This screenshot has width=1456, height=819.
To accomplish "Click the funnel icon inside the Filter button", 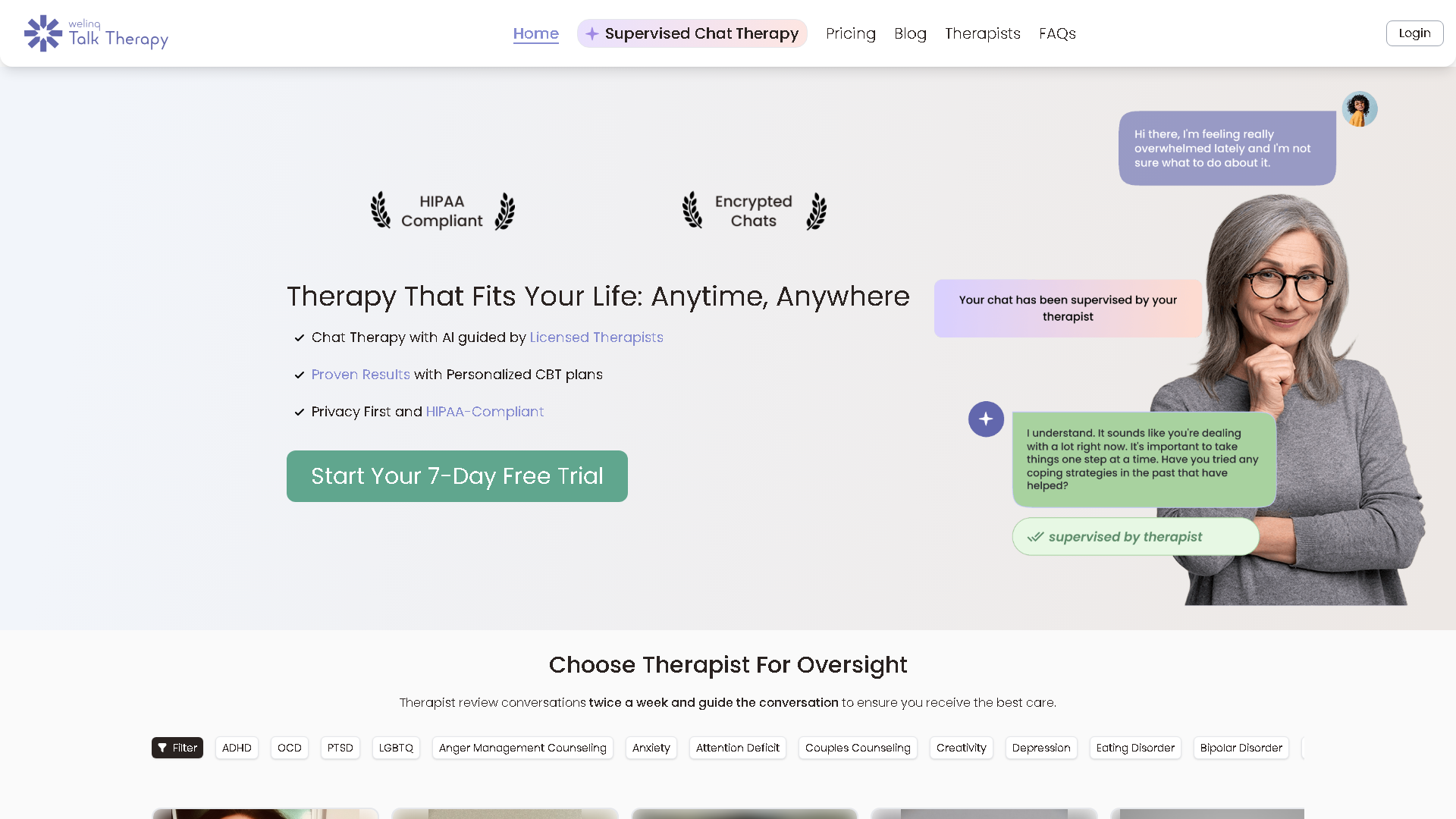I will pos(163,748).
